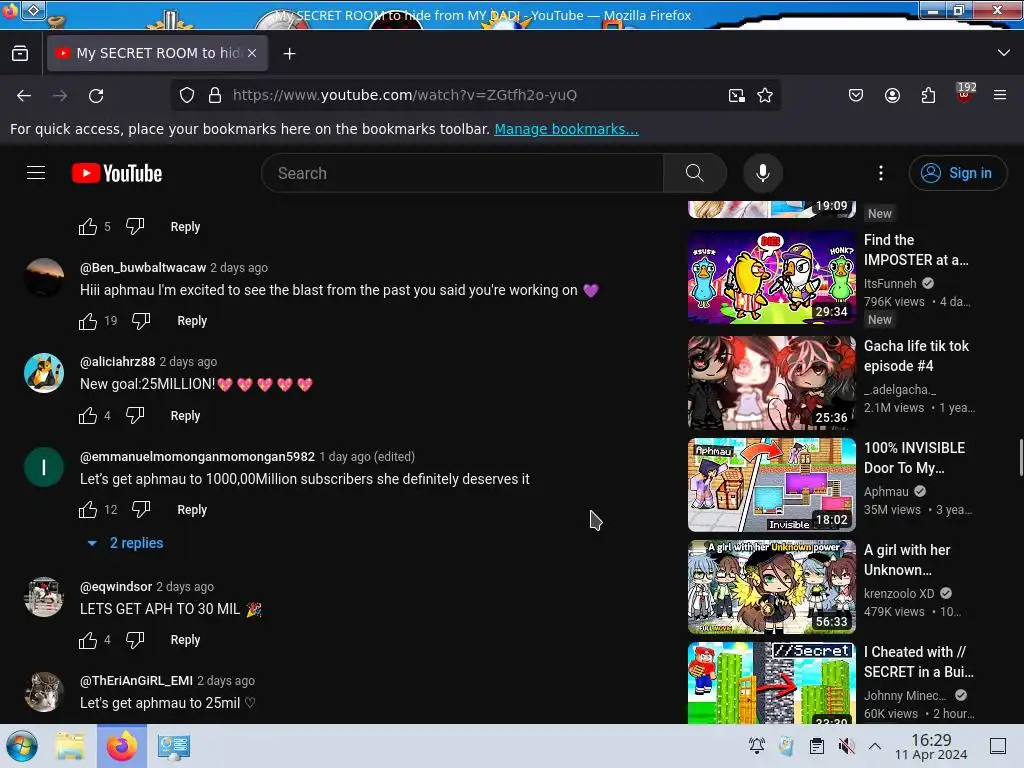Viewport: 1024px width, 768px height.
Task: Open YouTube settings three-dot menu
Action: [x=880, y=173]
